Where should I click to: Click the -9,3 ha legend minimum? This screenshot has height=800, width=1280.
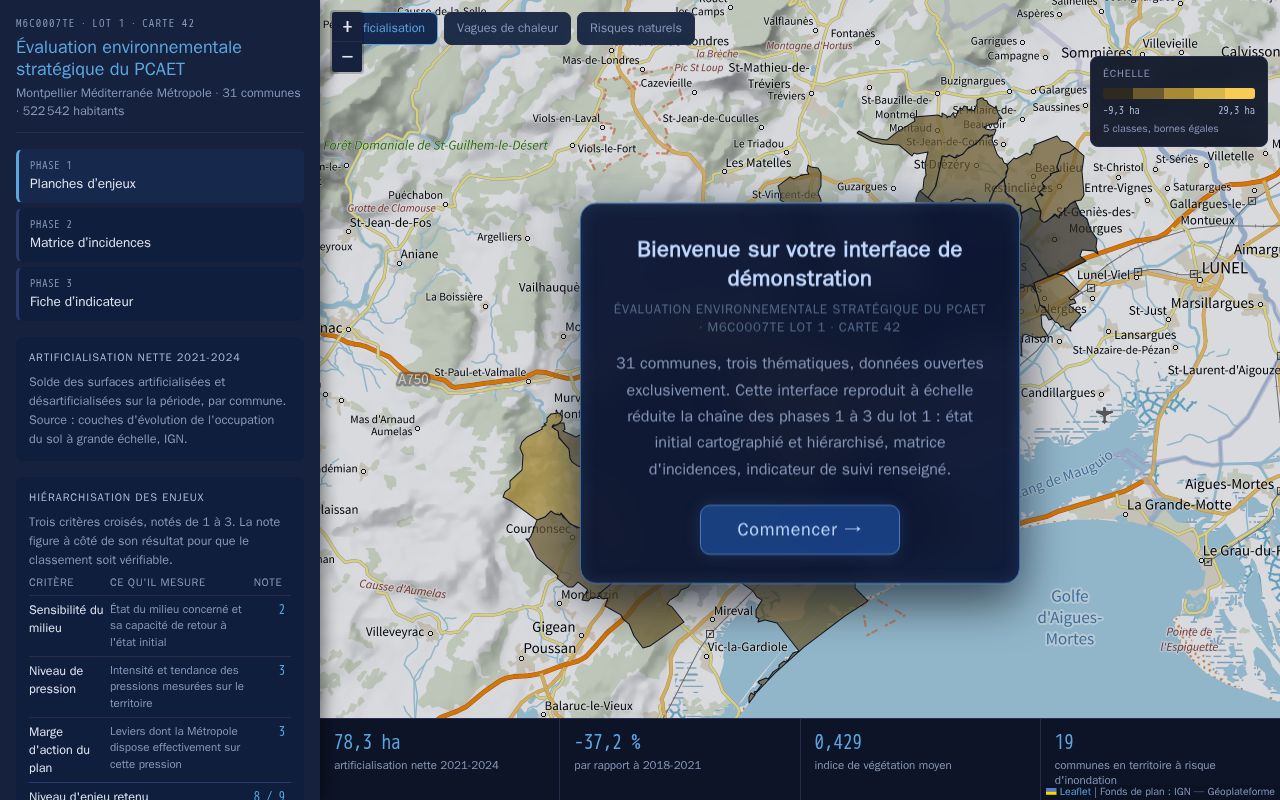(x=1121, y=111)
